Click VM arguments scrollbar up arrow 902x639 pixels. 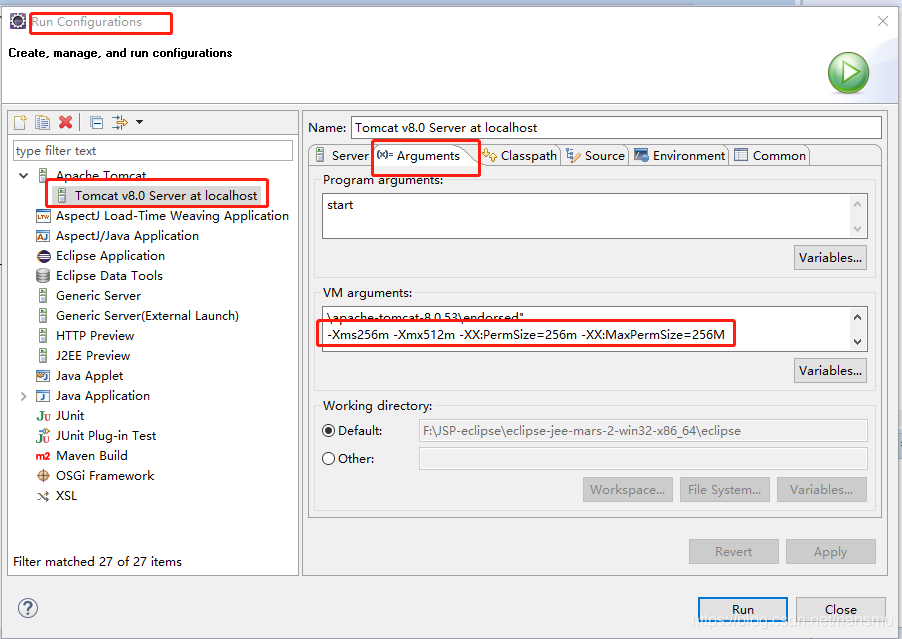(857, 317)
